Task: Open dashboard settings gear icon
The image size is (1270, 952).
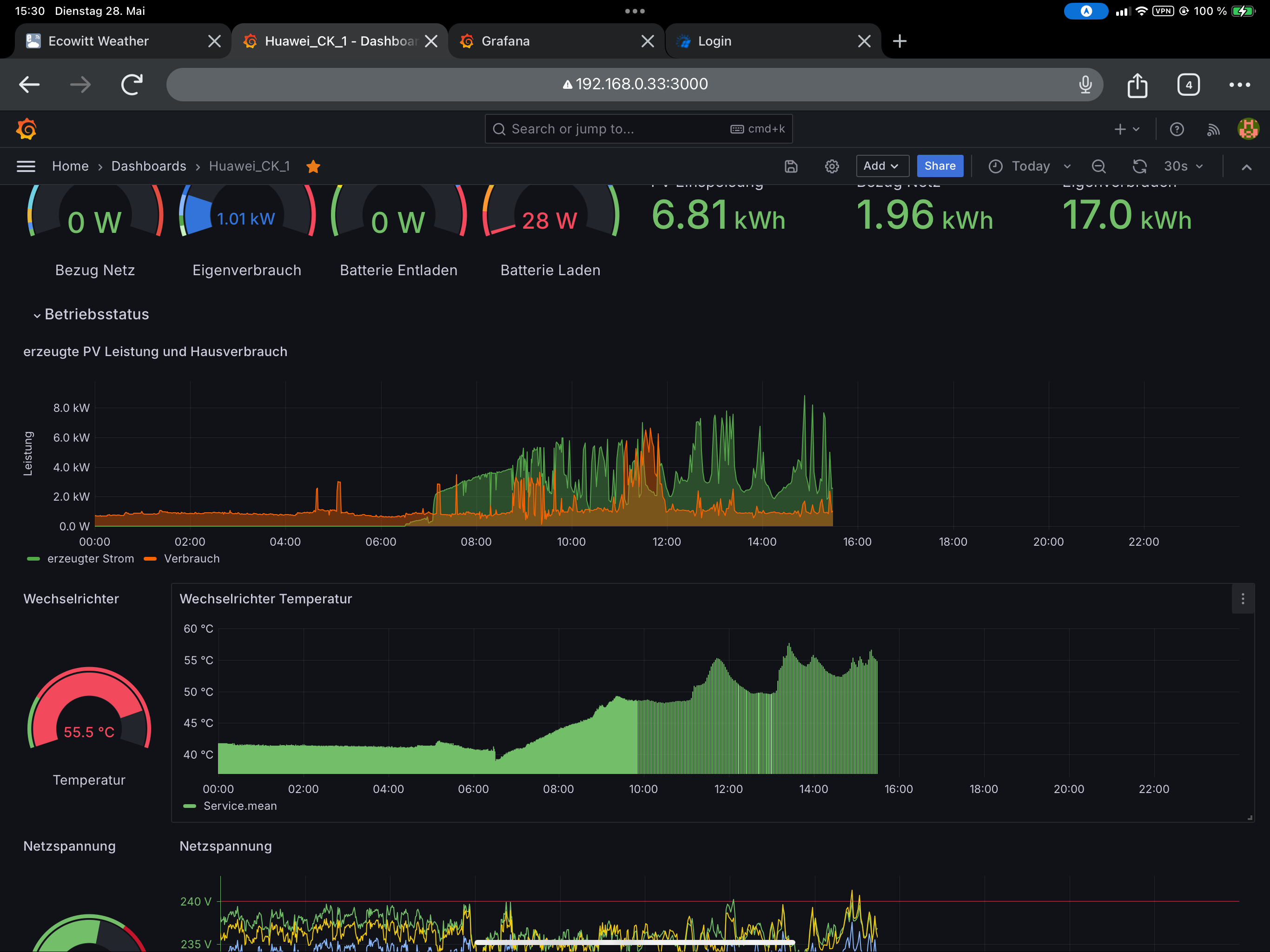Action: pos(831,166)
